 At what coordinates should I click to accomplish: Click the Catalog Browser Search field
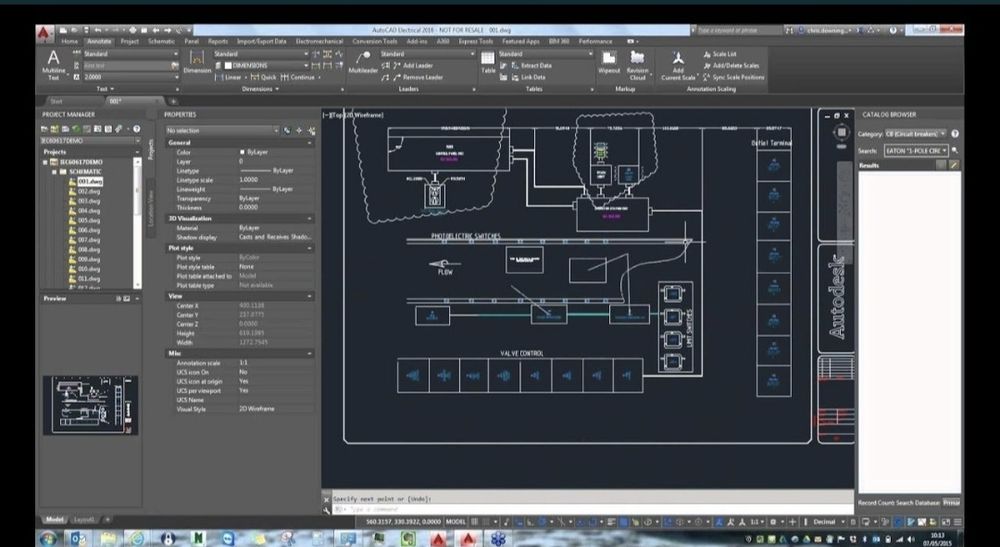tap(916, 150)
